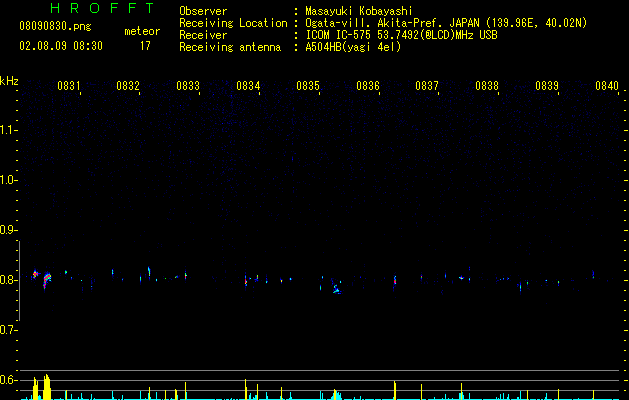Click the 1.0 frequency axis label

(x=8, y=180)
